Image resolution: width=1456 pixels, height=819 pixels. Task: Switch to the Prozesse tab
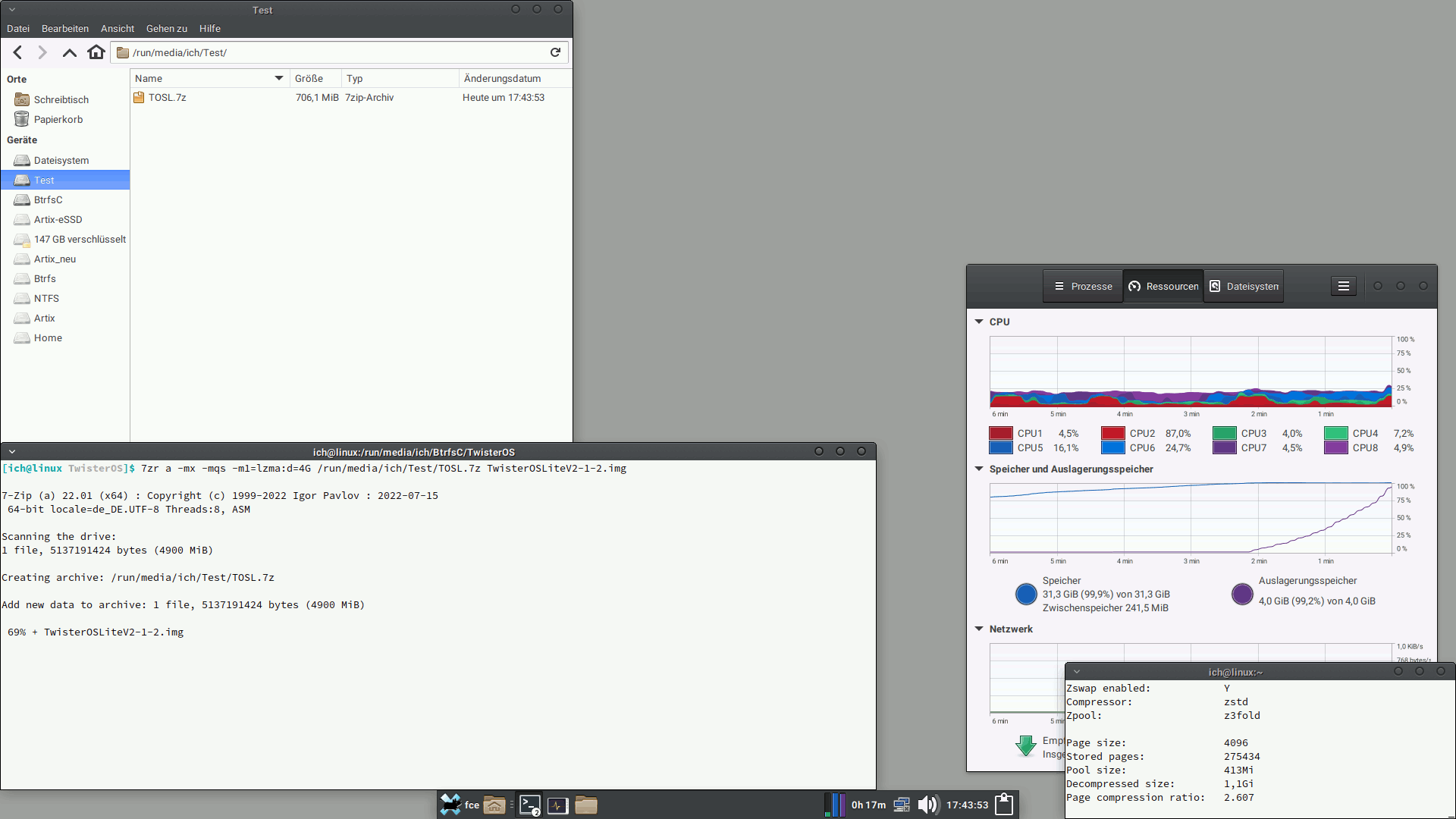(x=1083, y=286)
